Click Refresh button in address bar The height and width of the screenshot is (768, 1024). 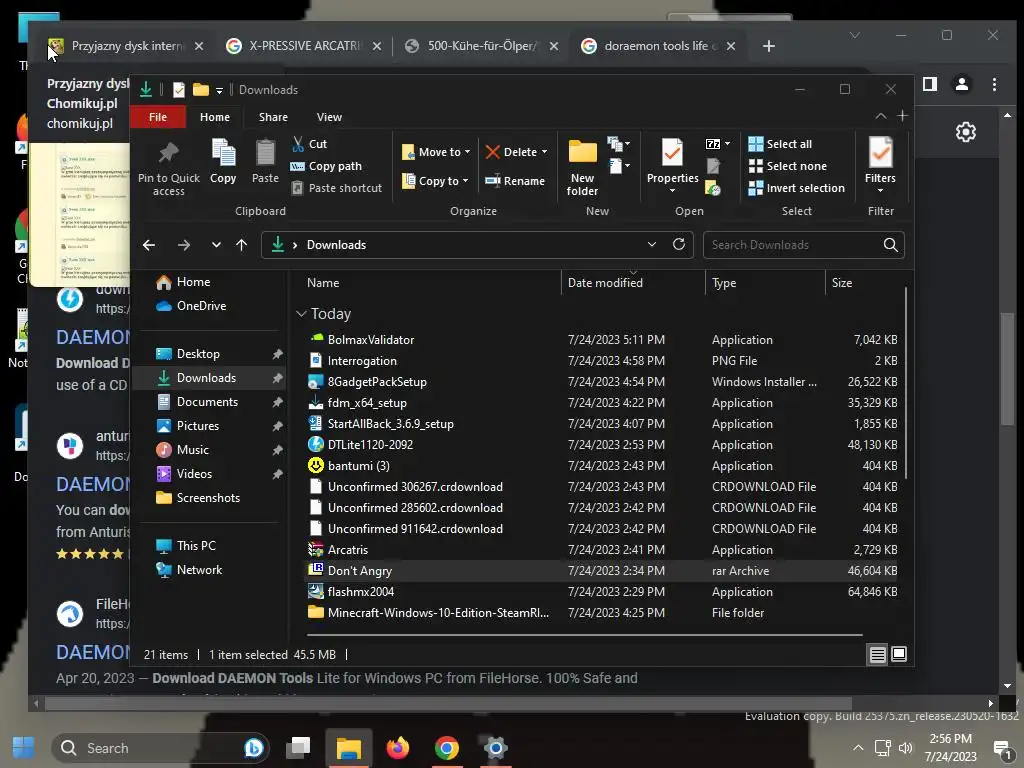click(x=679, y=244)
